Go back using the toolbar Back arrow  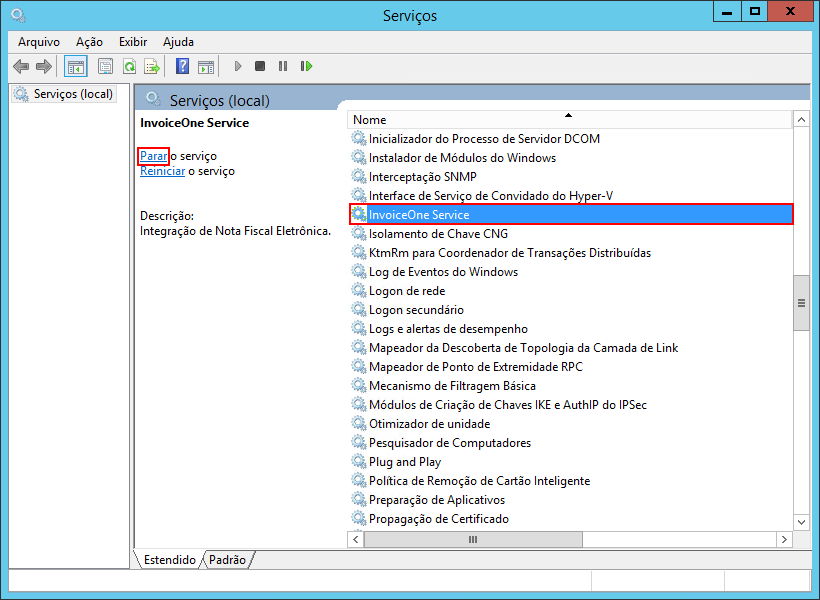21,66
